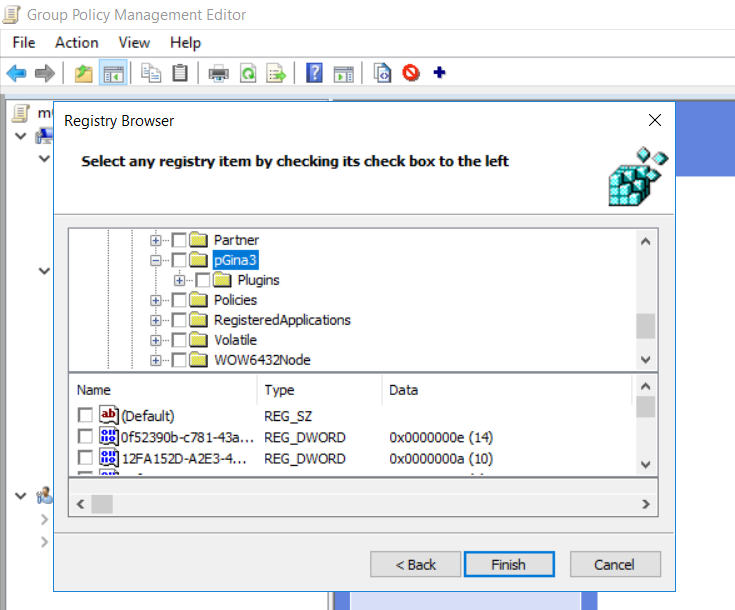This screenshot has width=735, height=610.
Task: Click the registry tree scrollbar thumb
Action: [645, 326]
